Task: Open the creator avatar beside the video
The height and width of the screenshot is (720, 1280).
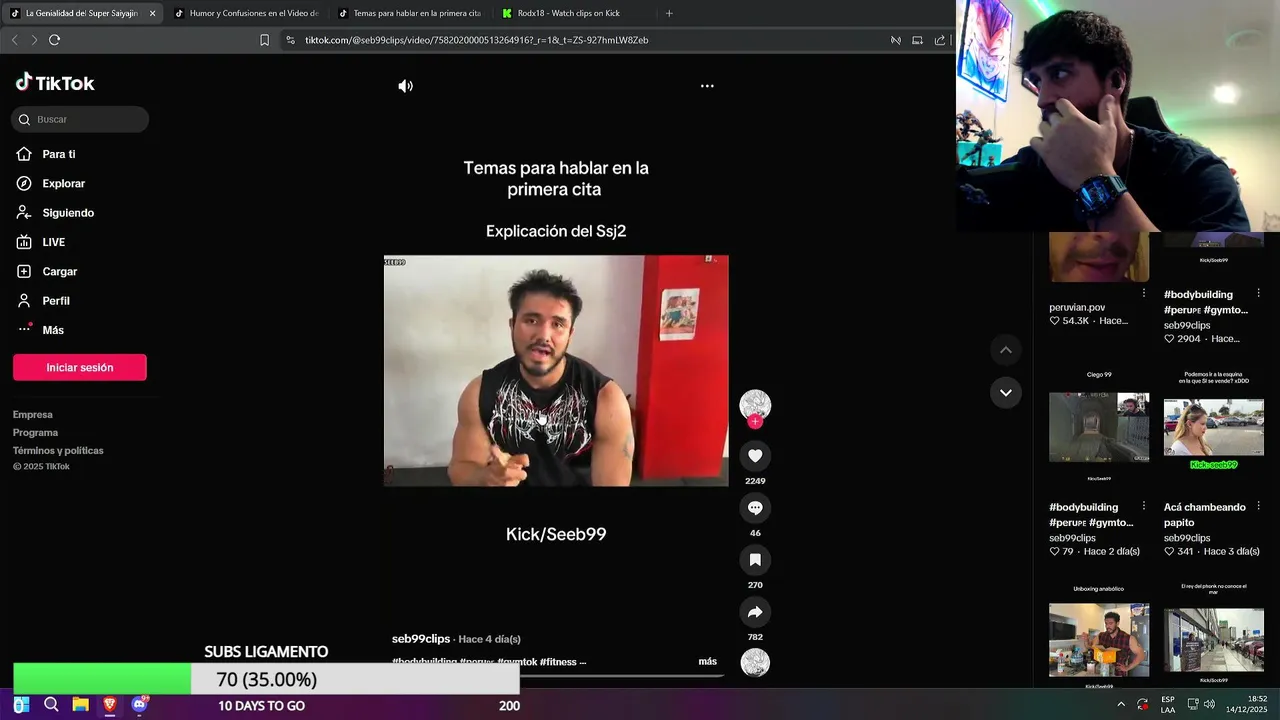Action: point(755,404)
